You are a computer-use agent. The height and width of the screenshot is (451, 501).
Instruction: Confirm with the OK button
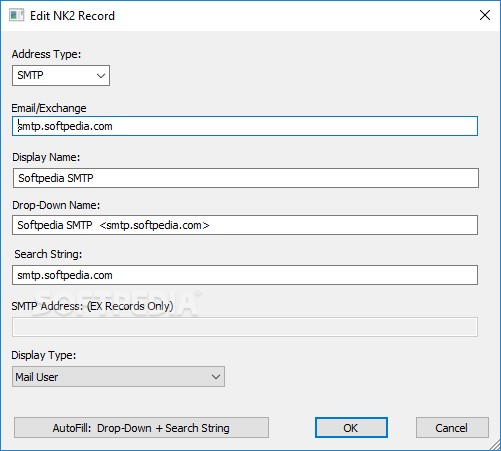(351, 428)
